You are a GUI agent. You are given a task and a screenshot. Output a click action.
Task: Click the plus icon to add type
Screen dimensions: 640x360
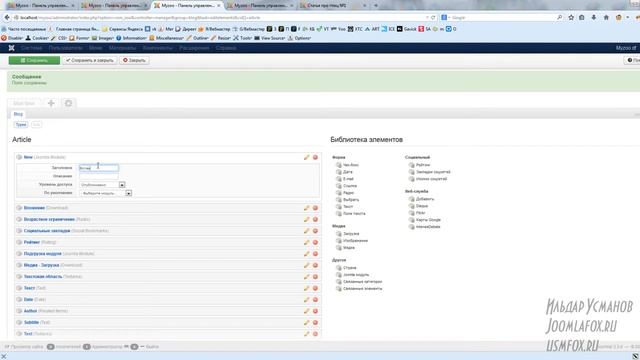(x=51, y=103)
